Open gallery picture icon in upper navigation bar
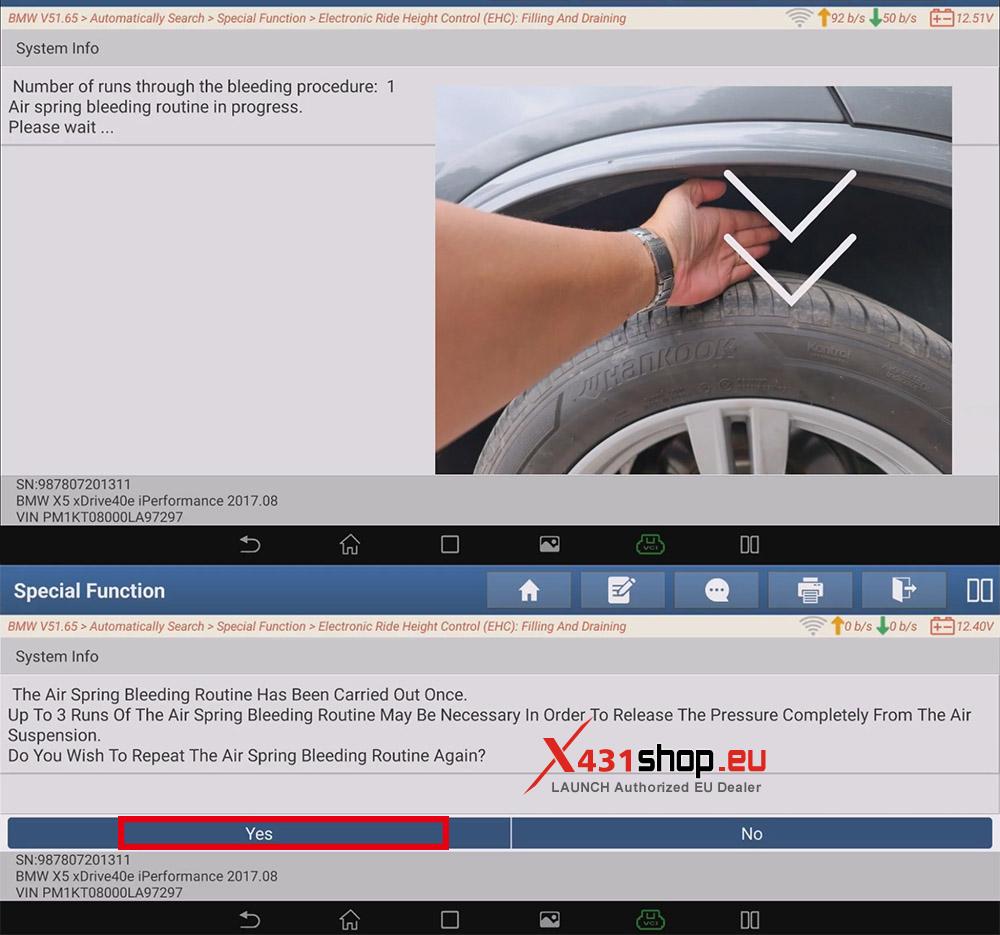This screenshot has height=935, width=1000. [x=549, y=544]
